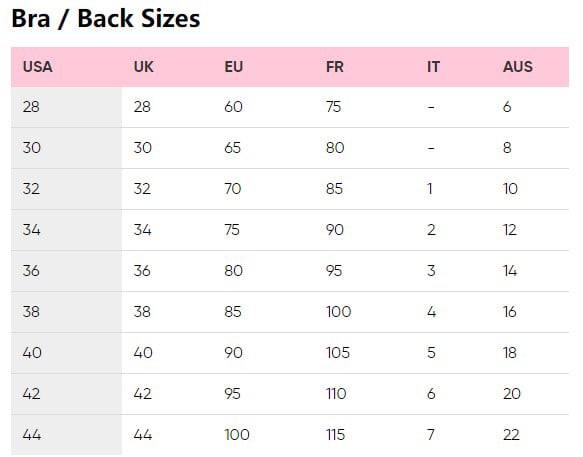
Task: Click USA size 34 row cell
Action: click(67, 230)
